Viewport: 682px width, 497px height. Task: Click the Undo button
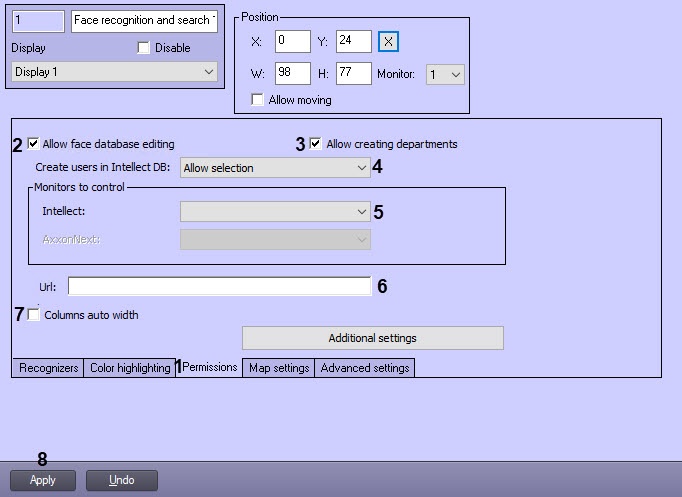[122, 480]
